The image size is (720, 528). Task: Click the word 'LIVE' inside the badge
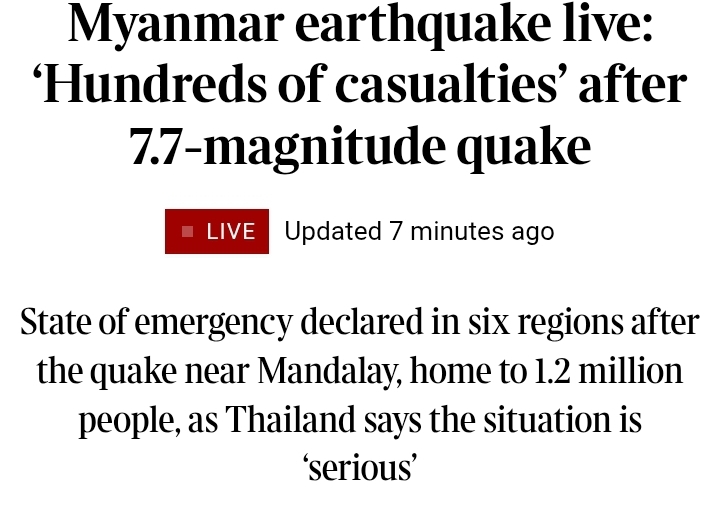(x=231, y=231)
